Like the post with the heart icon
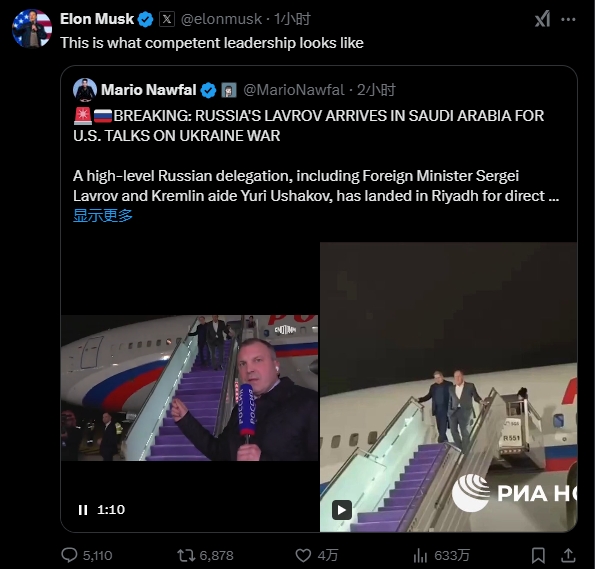The width and height of the screenshot is (595, 569). [x=303, y=556]
